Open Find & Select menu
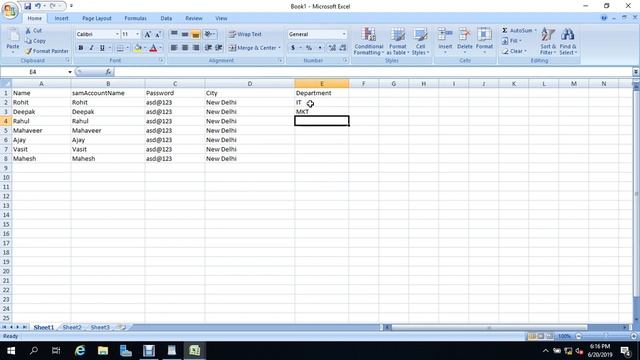The image size is (640, 360). point(567,41)
